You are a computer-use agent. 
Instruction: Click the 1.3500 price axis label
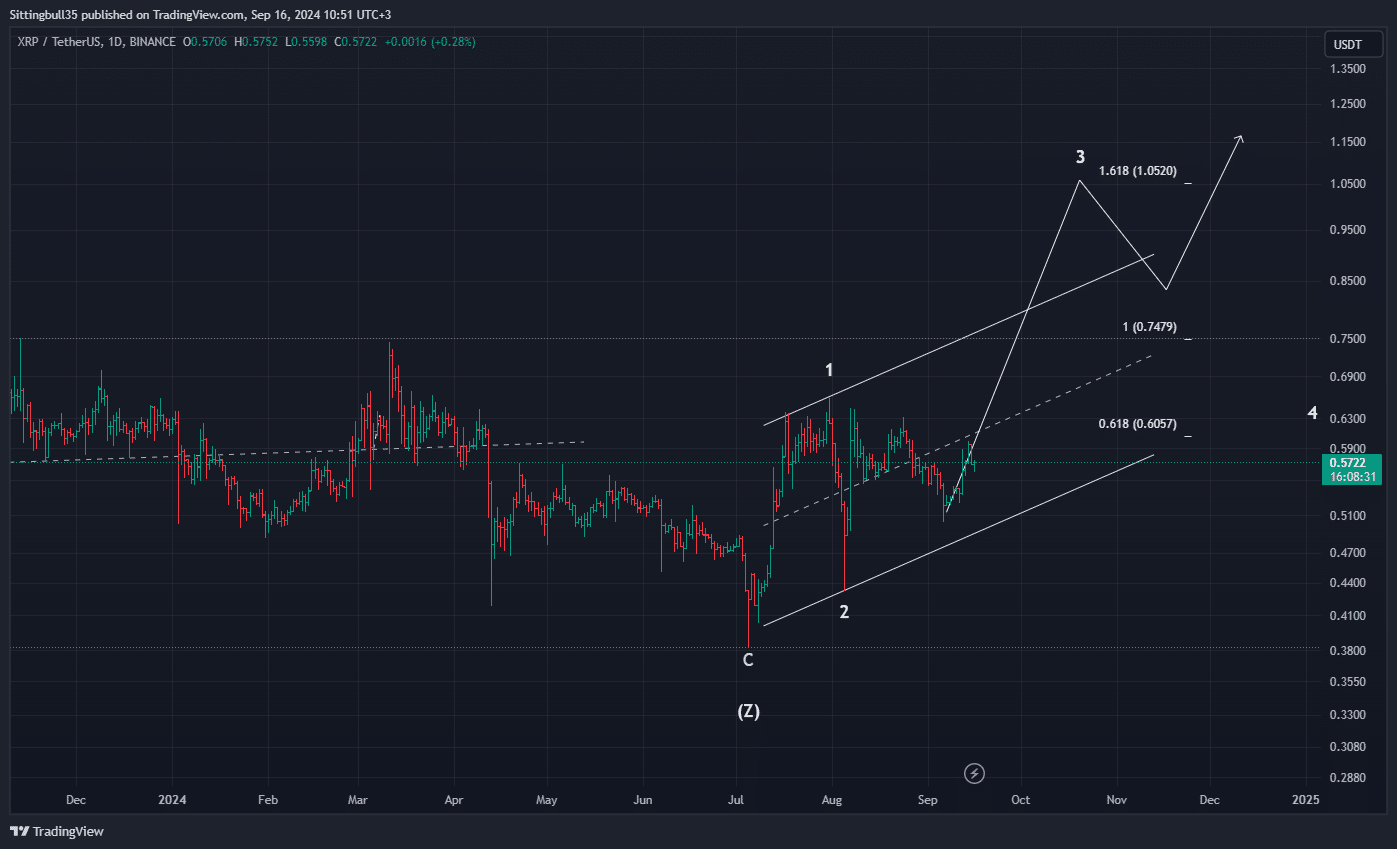point(1348,69)
